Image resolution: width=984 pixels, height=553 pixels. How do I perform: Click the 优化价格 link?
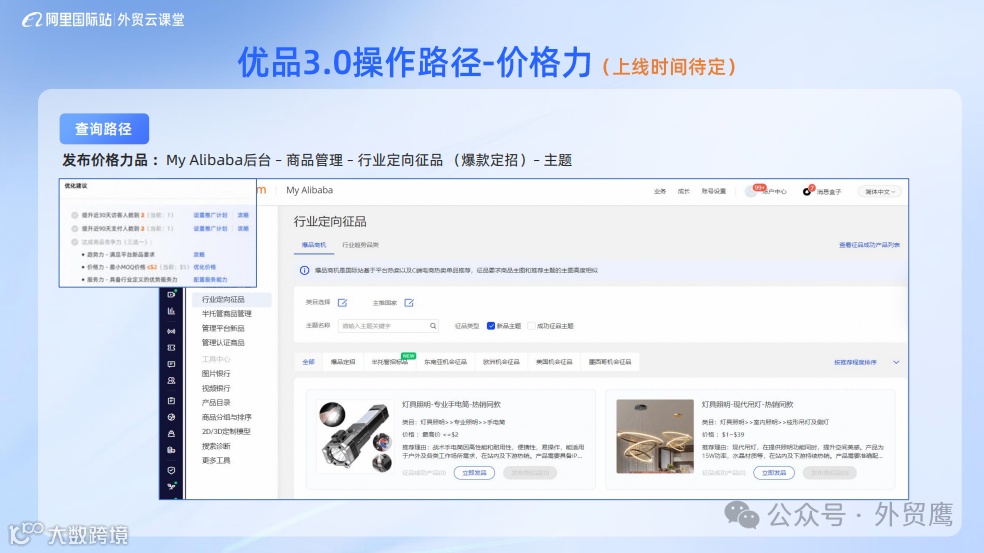click(x=205, y=267)
